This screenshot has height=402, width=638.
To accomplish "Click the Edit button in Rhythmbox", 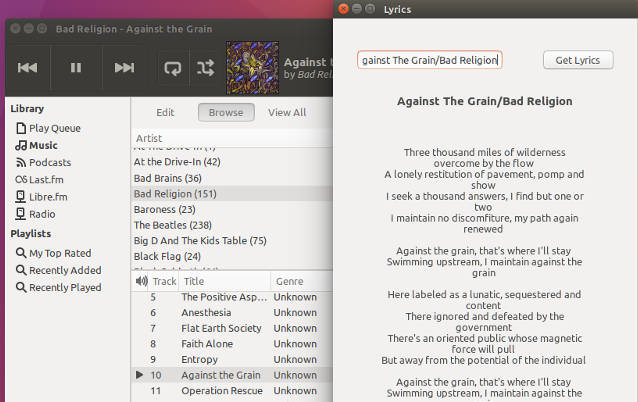I will 165,113.
